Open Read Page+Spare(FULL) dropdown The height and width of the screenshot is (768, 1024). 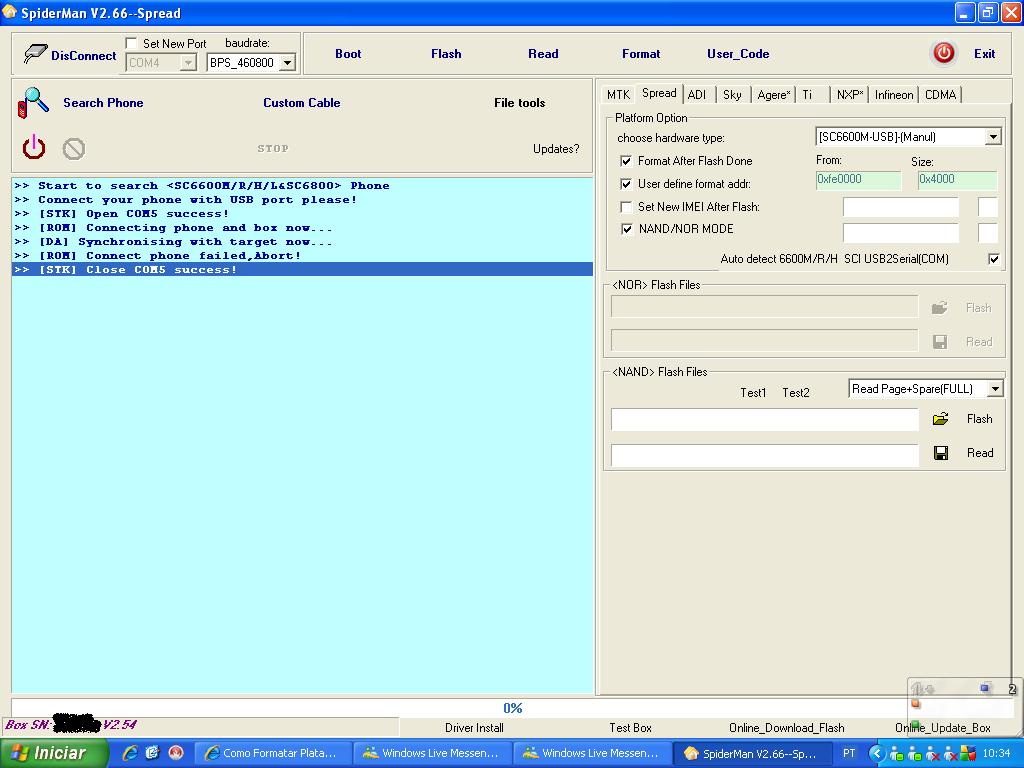(x=995, y=389)
